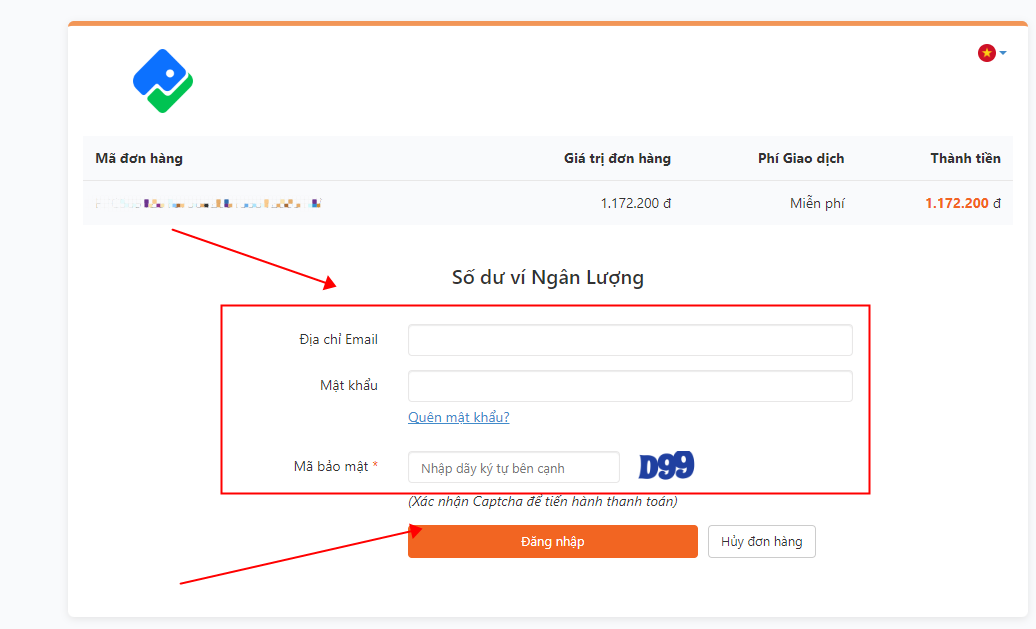Click the Mã đơn hàng column header
1036x629 pixels.
[x=139, y=159]
